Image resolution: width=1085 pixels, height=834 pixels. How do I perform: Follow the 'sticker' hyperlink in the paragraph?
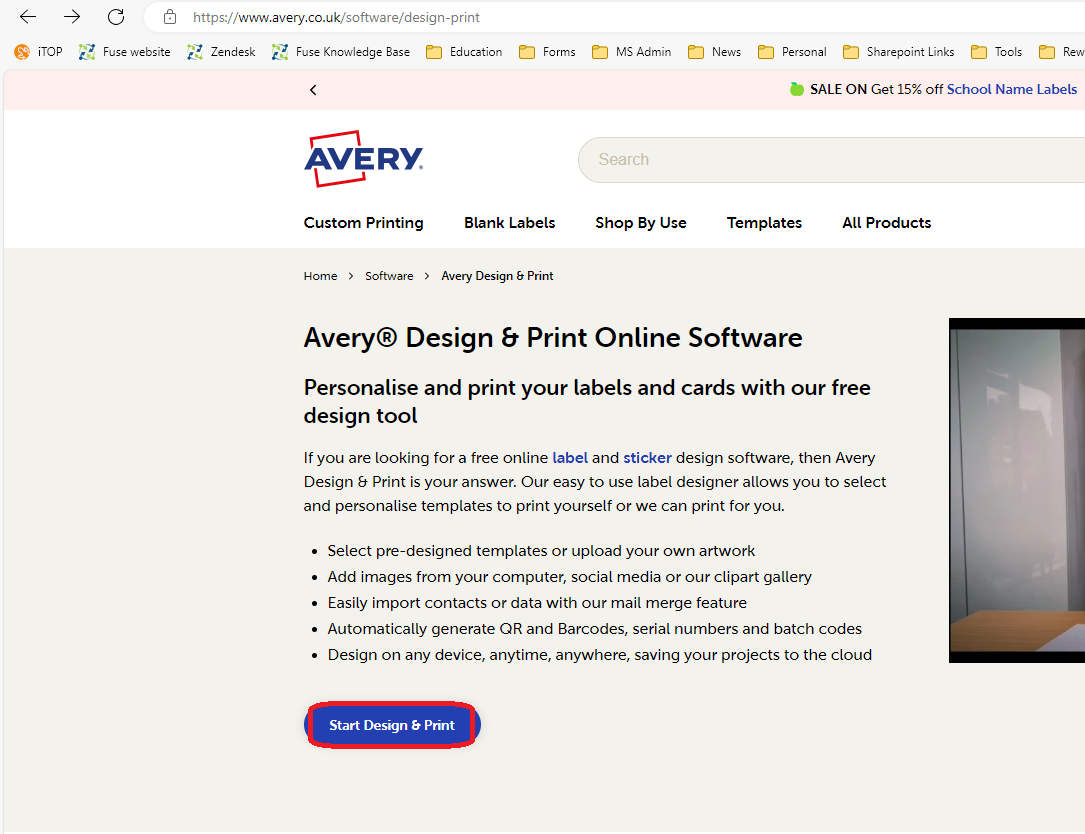647,458
